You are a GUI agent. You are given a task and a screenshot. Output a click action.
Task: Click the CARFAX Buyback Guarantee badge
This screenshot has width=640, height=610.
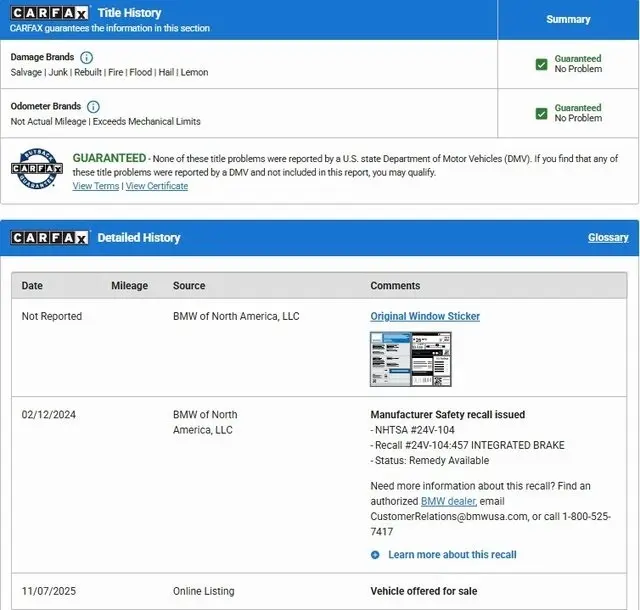[x=37, y=169]
